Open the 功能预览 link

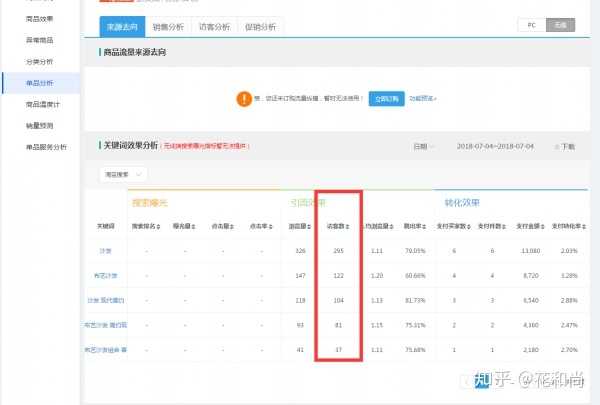pos(422,98)
